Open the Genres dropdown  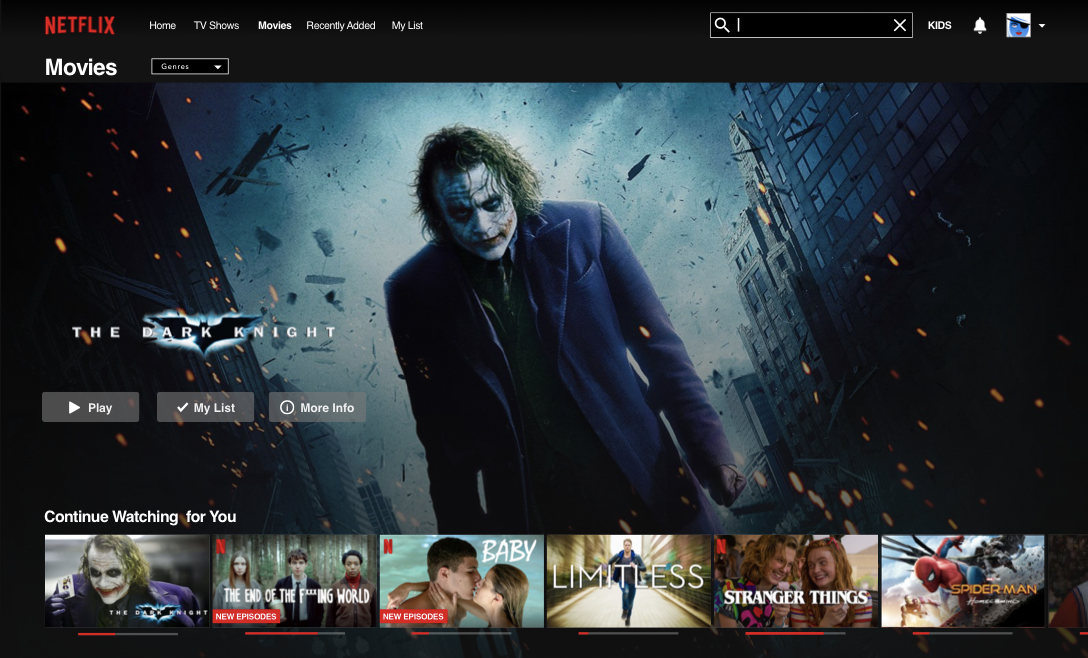(189, 67)
